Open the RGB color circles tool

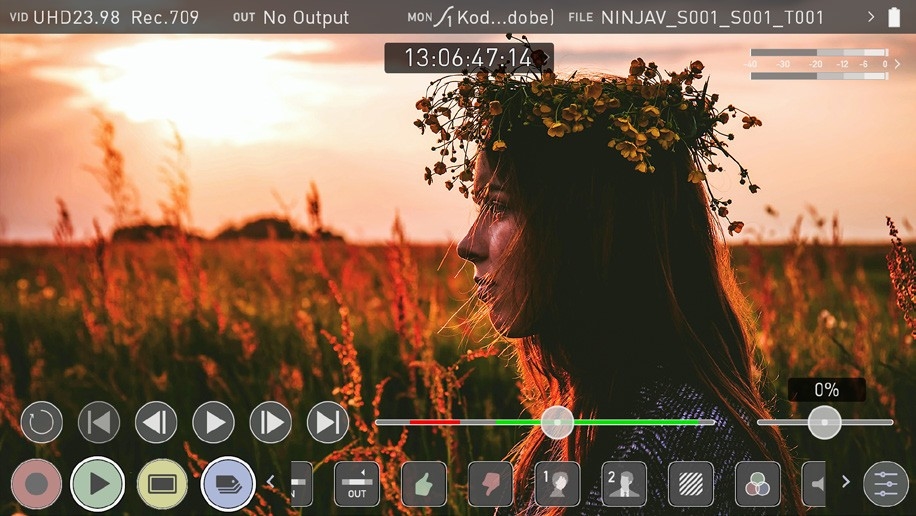757,484
